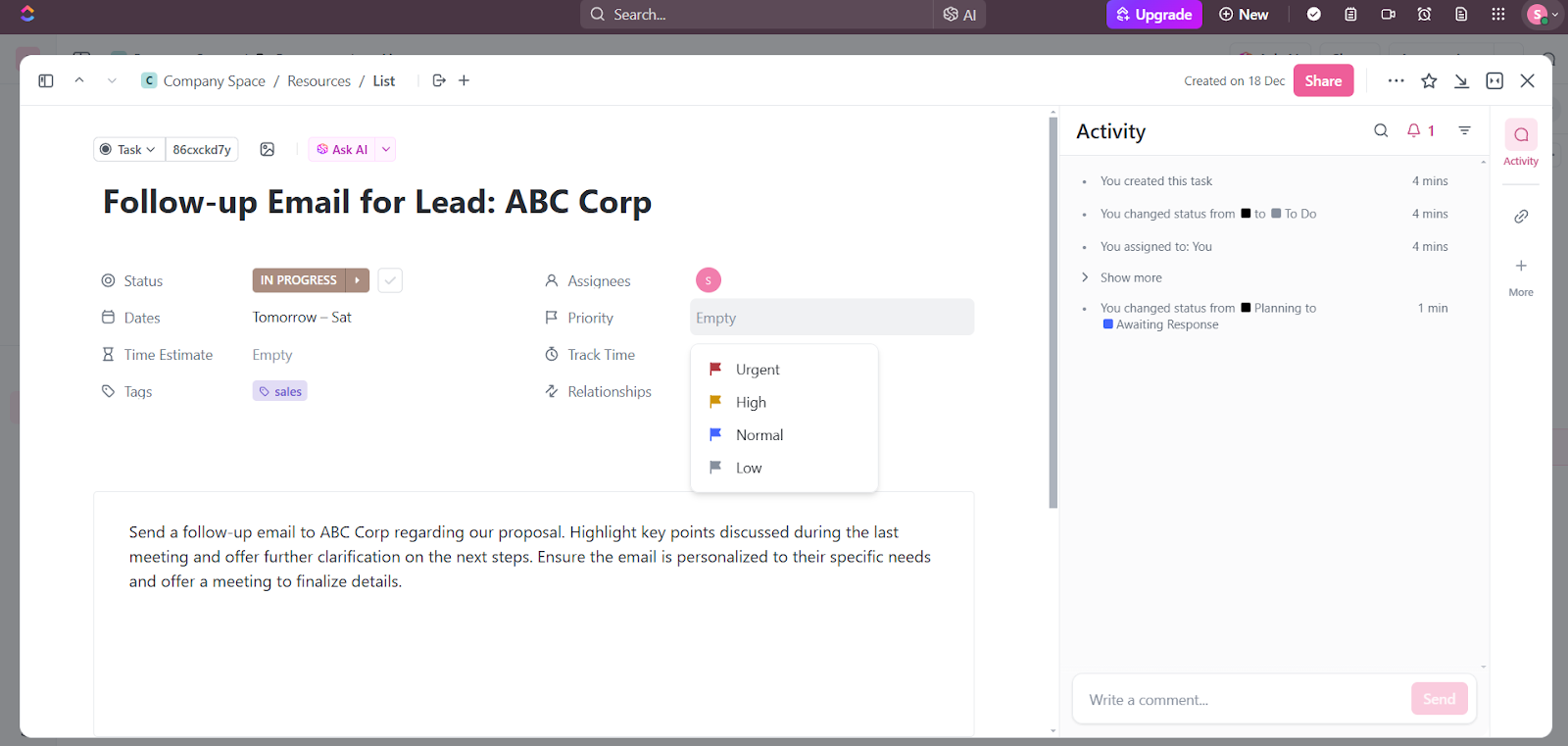Select Low priority
1568x746 pixels.
[x=784, y=468]
